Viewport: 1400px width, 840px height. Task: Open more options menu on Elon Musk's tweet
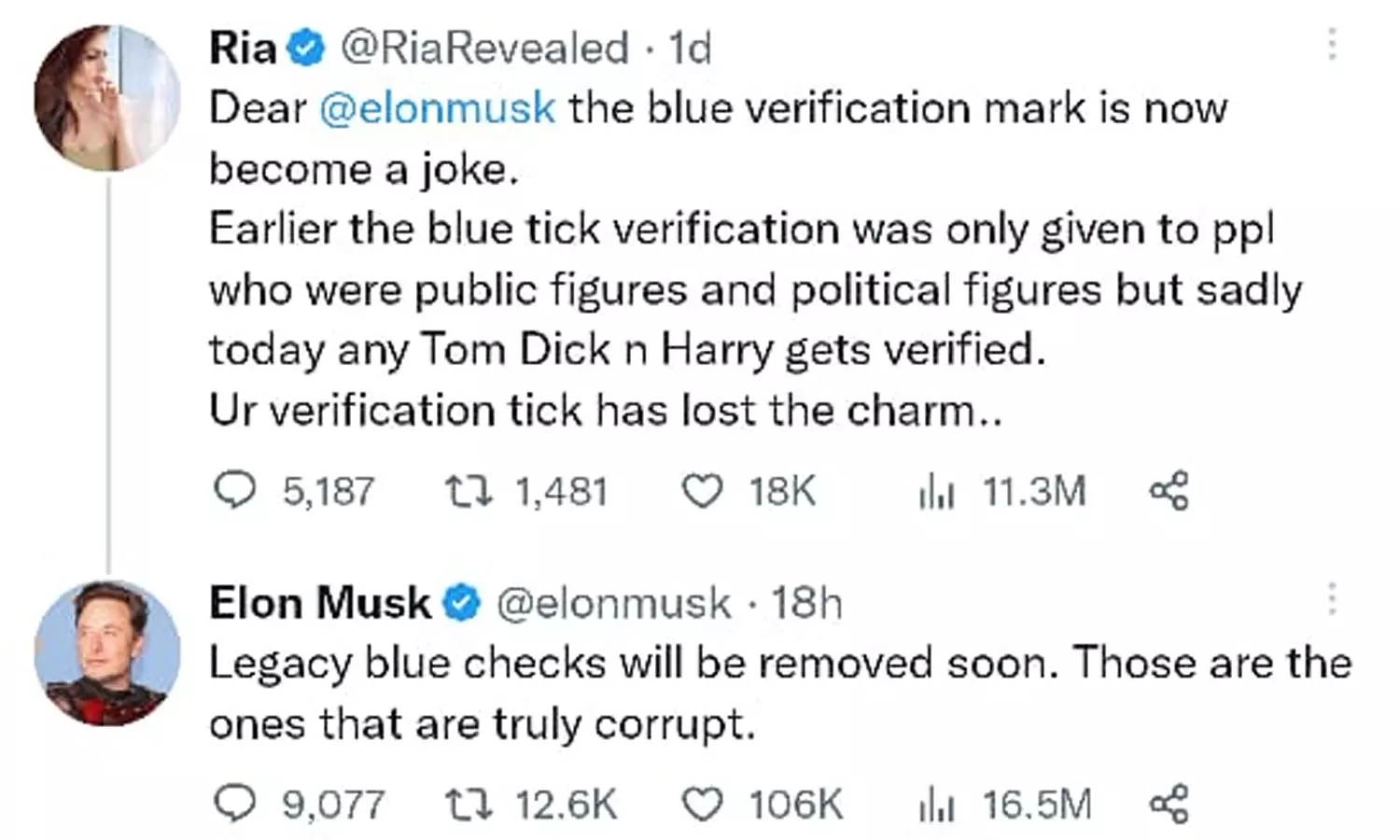click(x=1332, y=599)
